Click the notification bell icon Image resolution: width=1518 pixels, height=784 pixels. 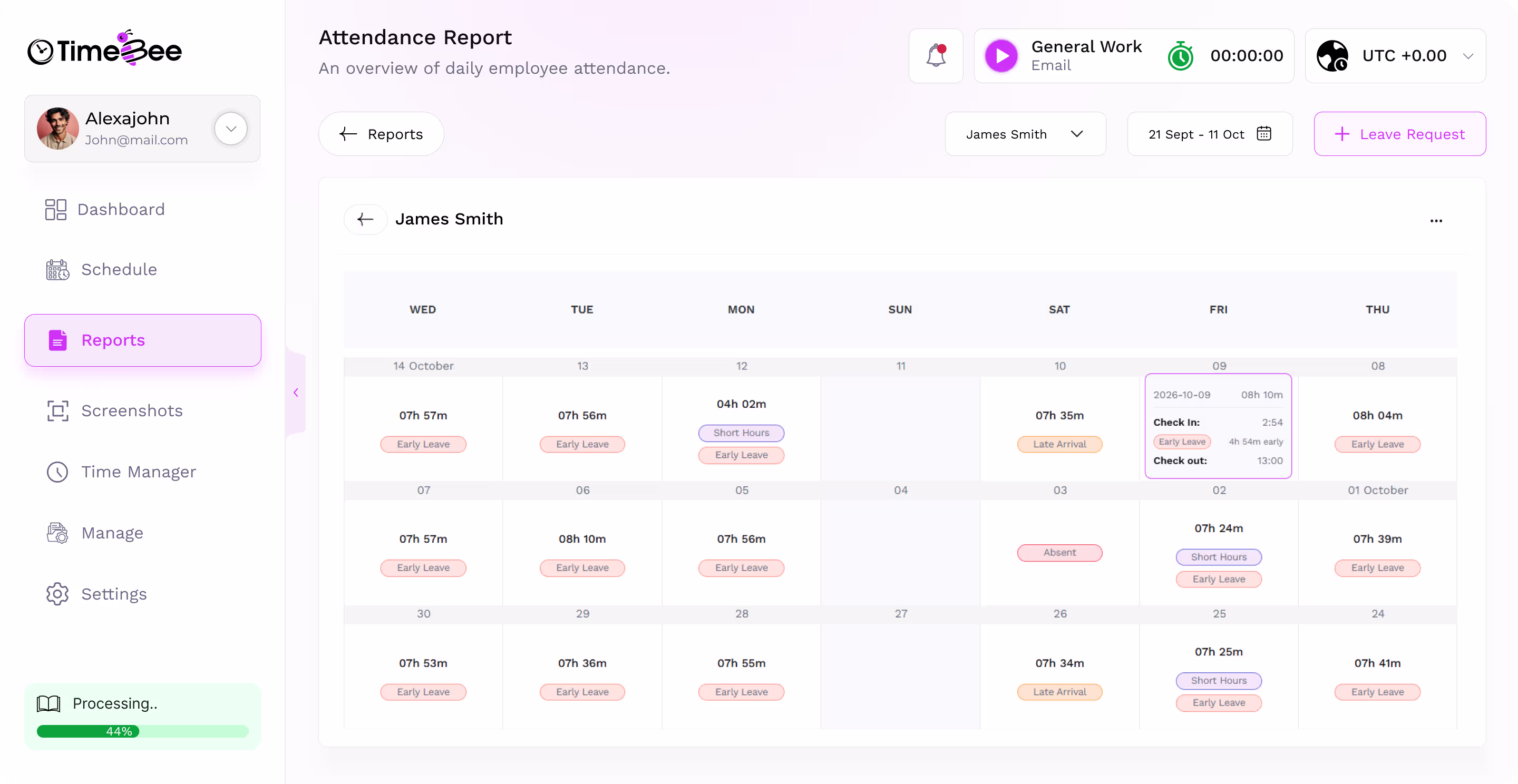pos(936,56)
